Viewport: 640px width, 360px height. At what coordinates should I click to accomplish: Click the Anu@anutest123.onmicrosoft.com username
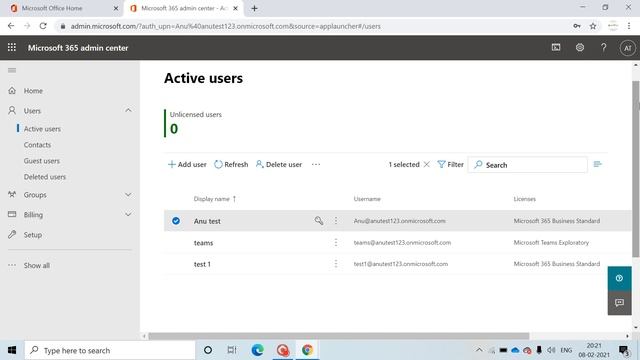point(400,221)
